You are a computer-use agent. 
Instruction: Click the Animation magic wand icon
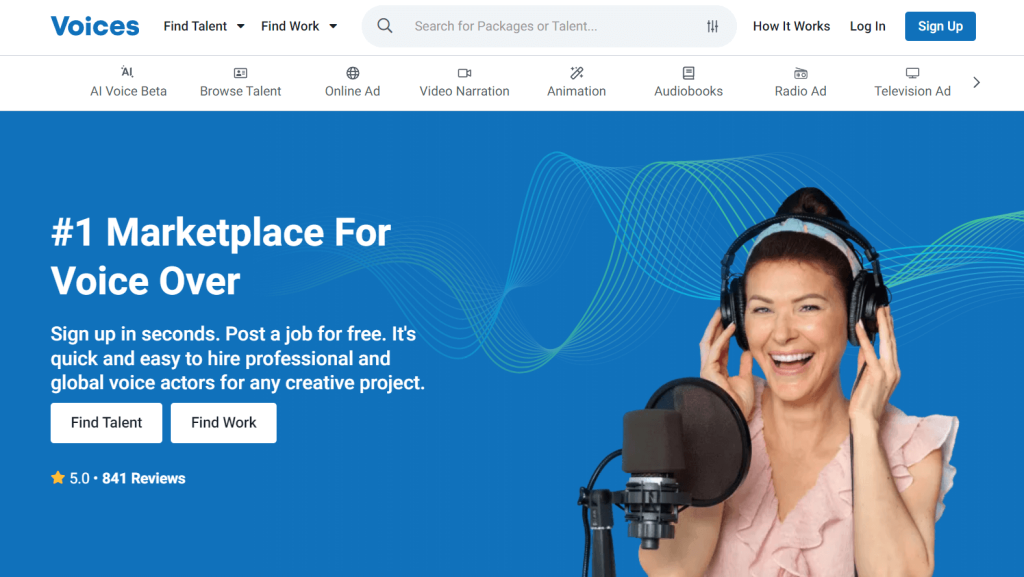click(x=577, y=72)
